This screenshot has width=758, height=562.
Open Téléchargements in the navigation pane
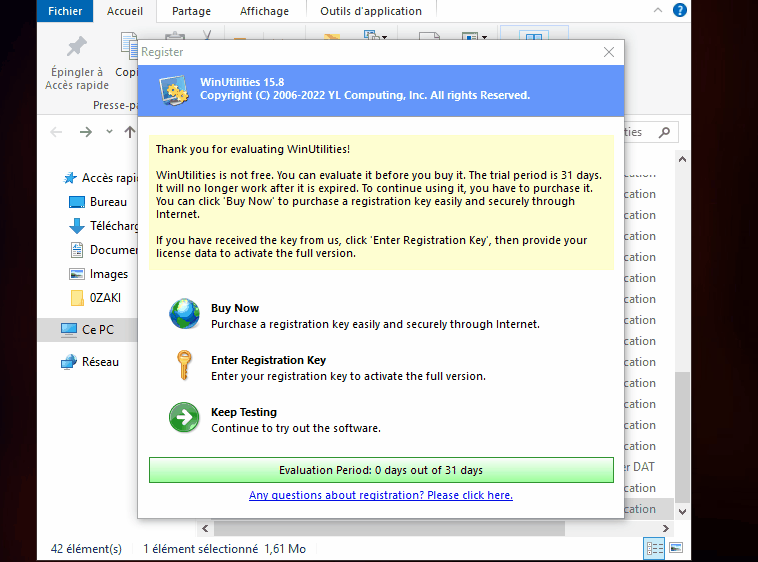pos(103,226)
